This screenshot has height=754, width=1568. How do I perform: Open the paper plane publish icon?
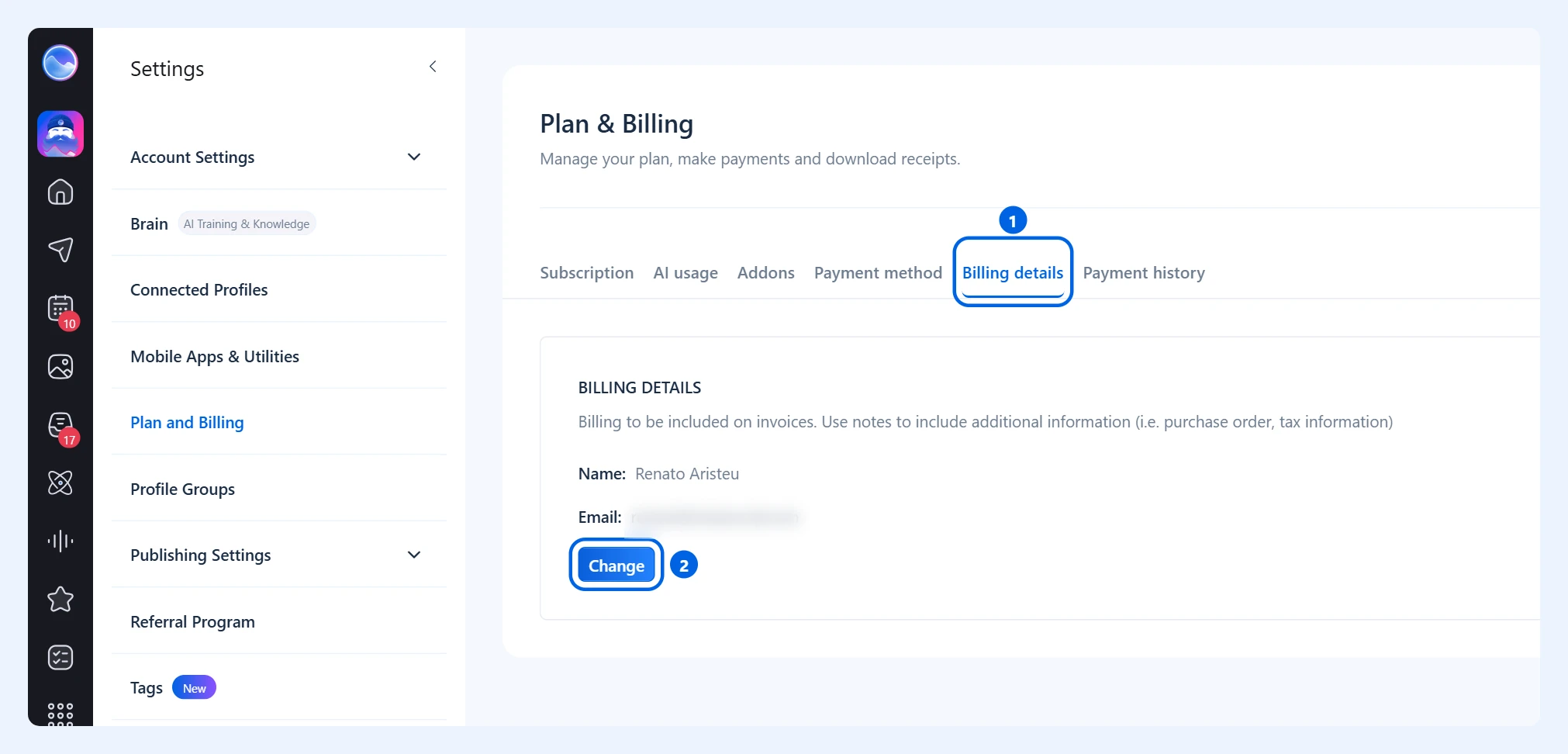[x=60, y=250]
